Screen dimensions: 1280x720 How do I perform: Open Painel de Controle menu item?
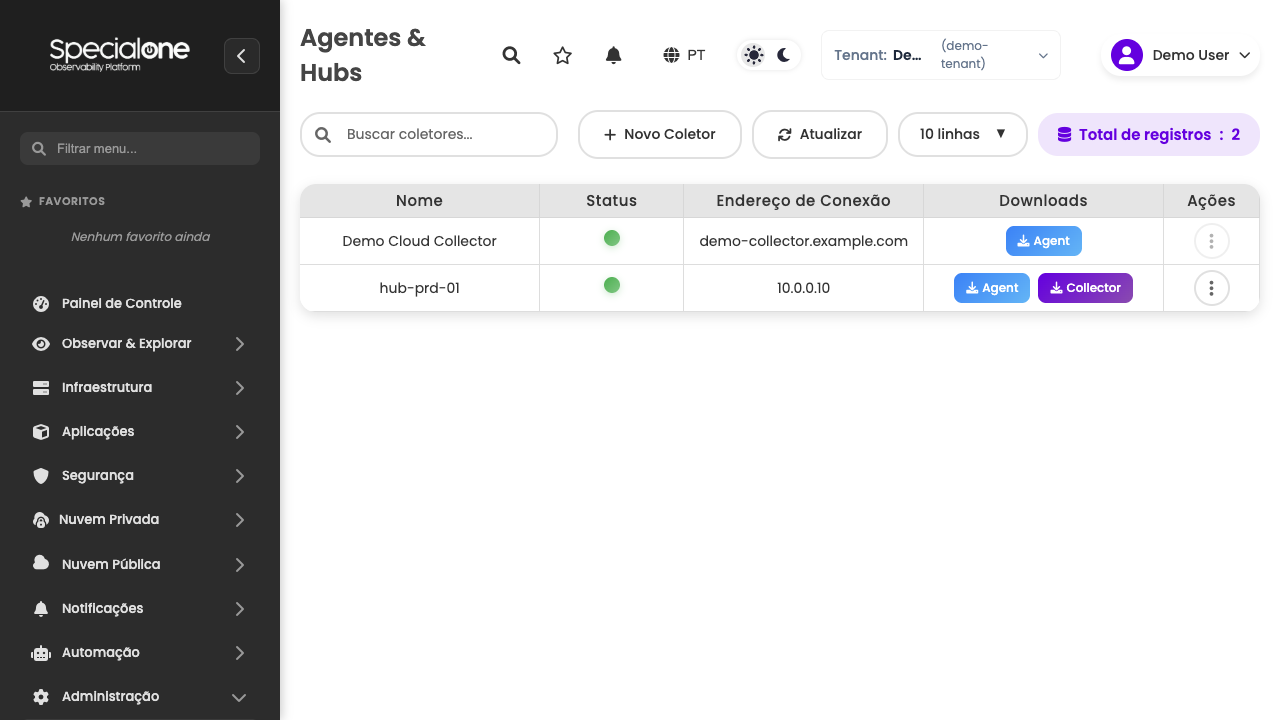tap(140, 303)
